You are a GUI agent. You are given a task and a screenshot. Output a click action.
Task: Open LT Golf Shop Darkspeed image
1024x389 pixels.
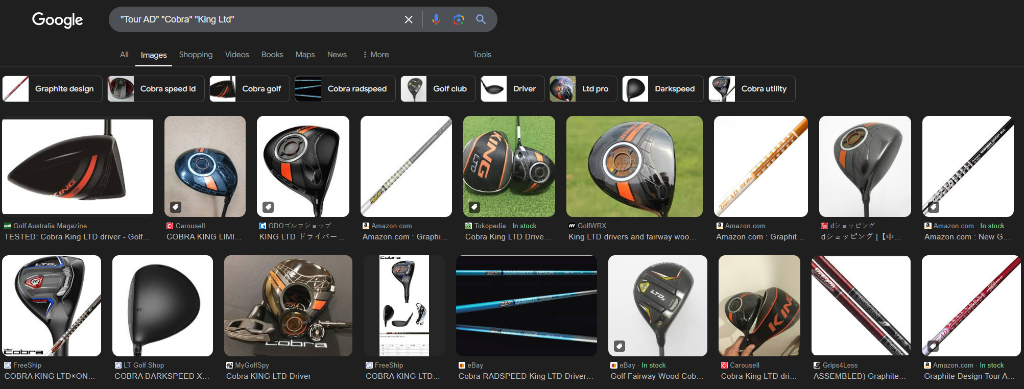(x=163, y=305)
